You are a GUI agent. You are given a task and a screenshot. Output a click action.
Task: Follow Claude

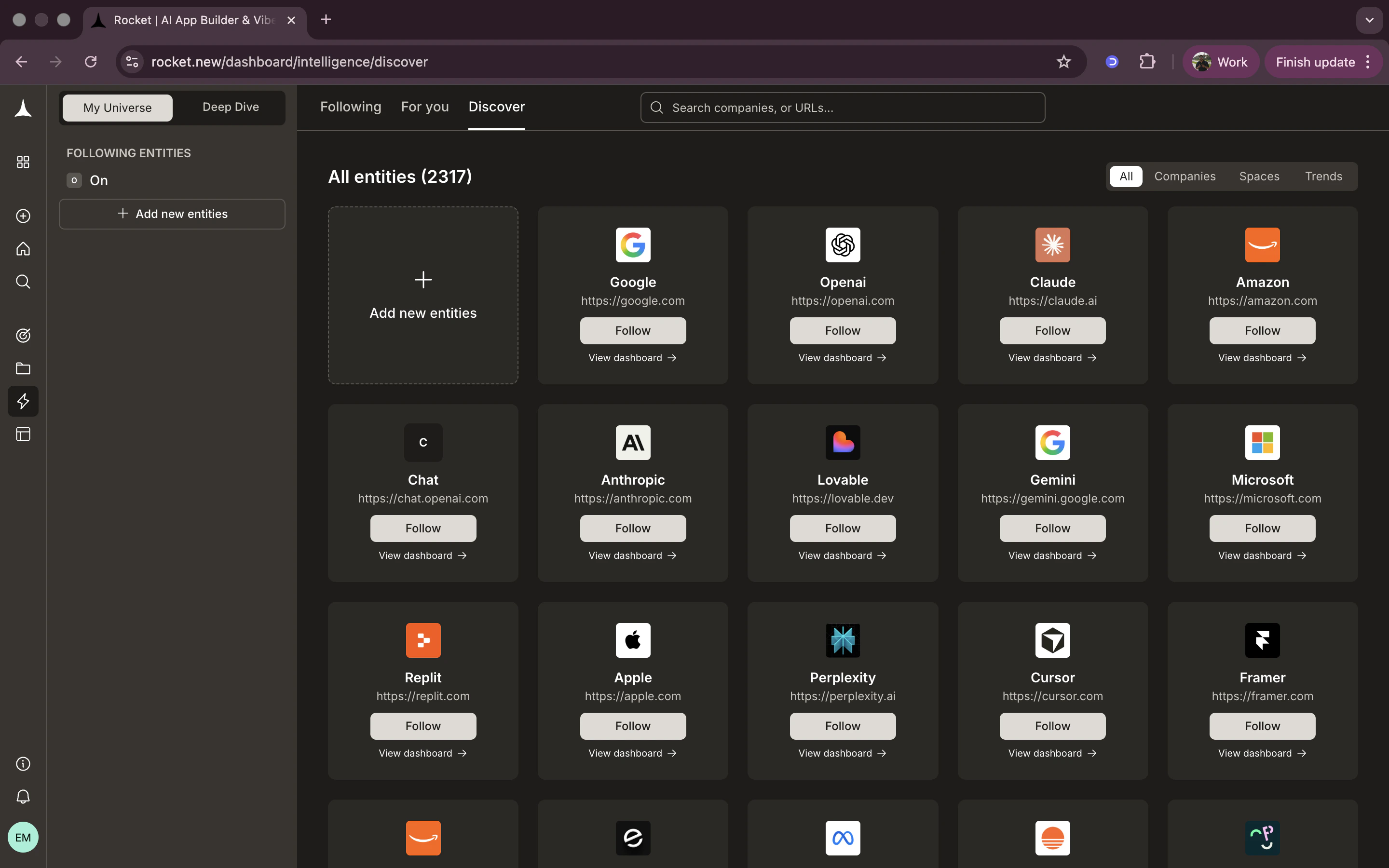click(1052, 331)
